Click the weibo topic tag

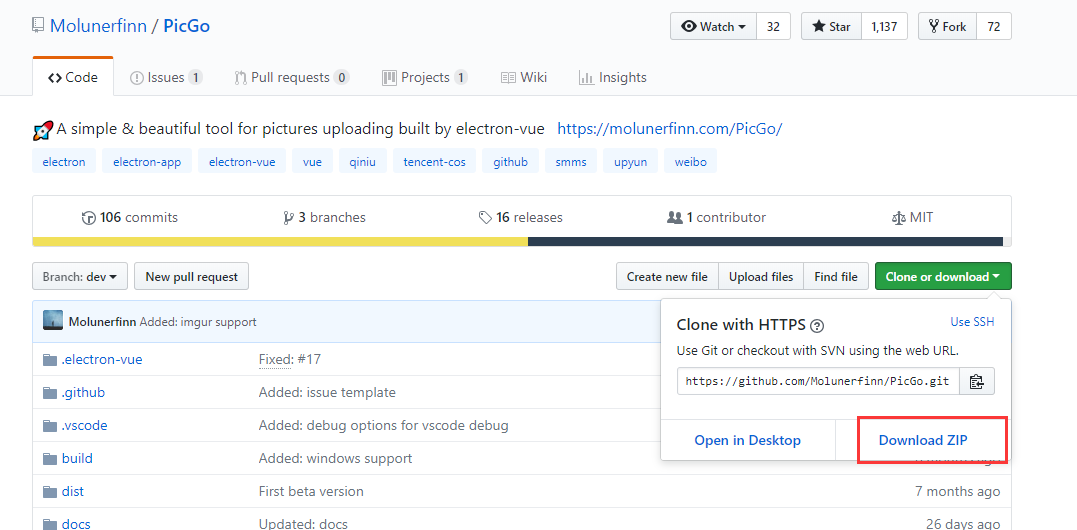(690, 162)
